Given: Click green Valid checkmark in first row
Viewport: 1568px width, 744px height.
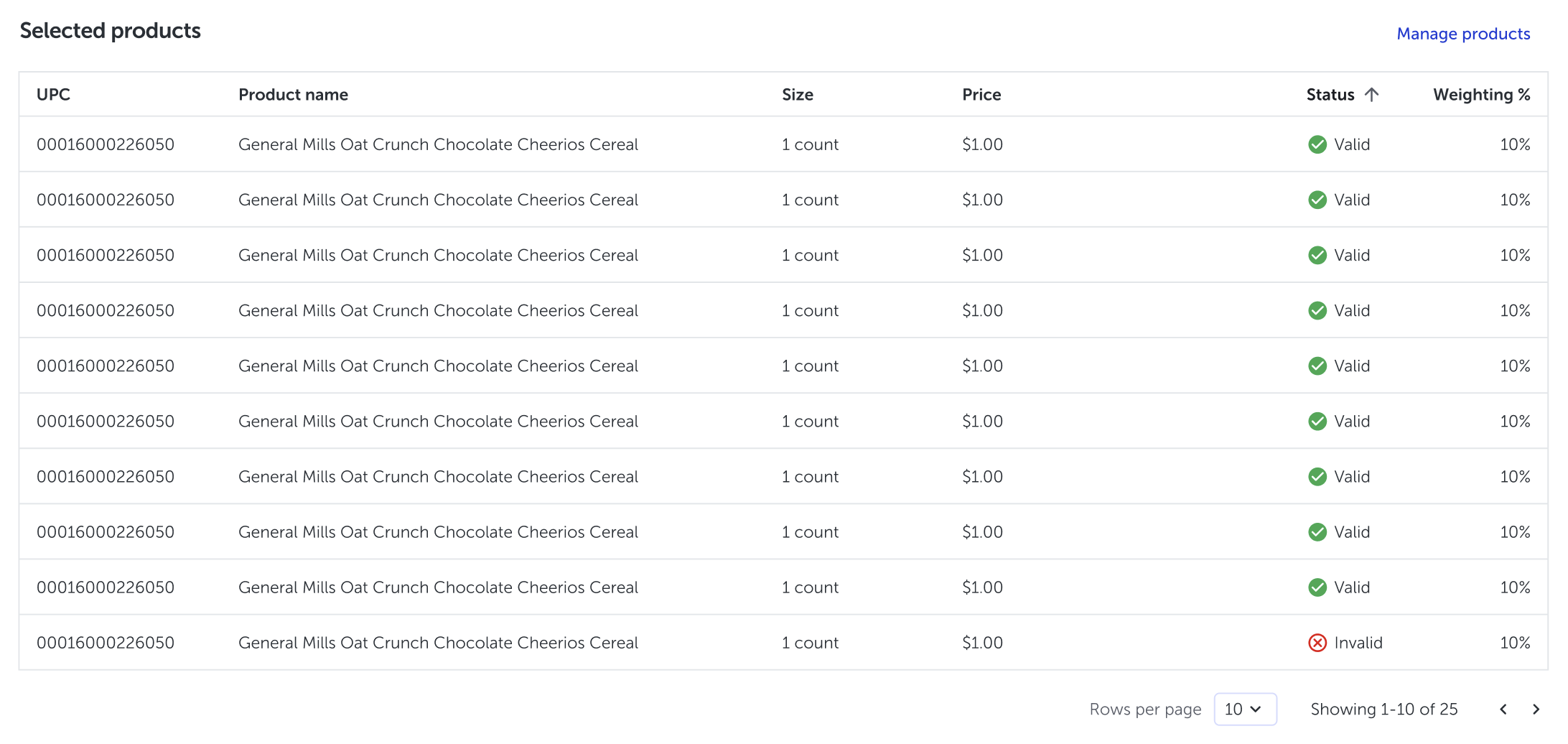Looking at the screenshot, I should (x=1317, y=144).
